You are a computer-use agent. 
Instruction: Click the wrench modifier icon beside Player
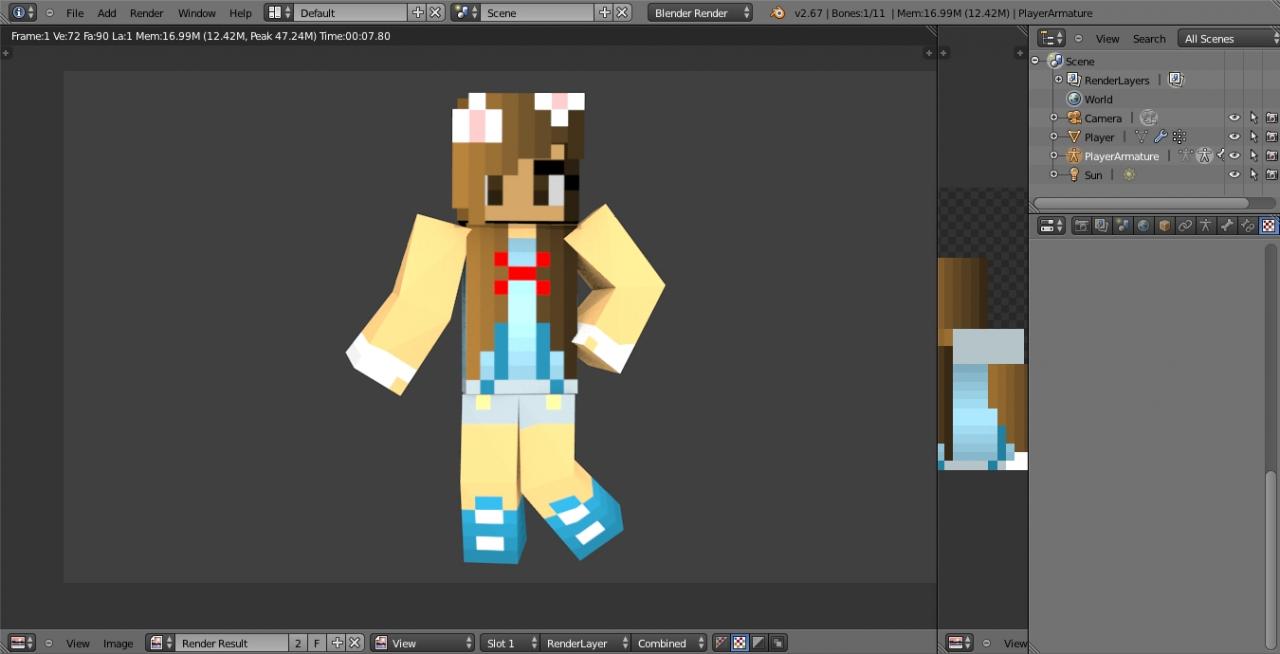[x=1160, y=137]
